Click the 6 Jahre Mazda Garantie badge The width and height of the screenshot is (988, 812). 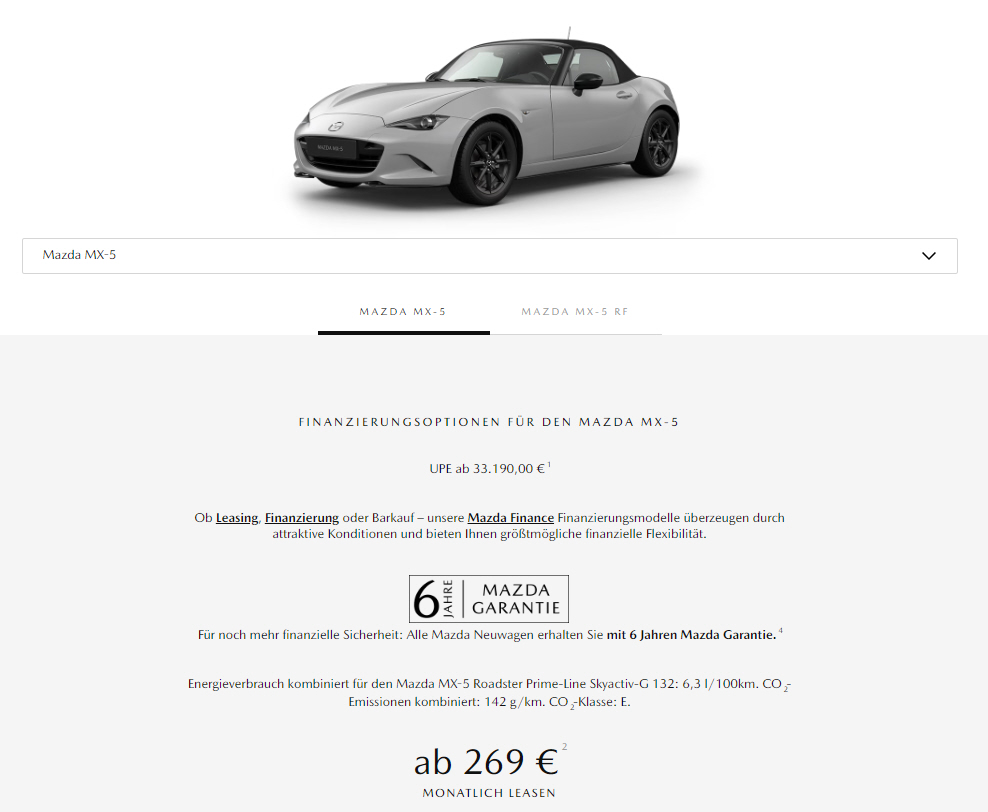coord(489,599)
